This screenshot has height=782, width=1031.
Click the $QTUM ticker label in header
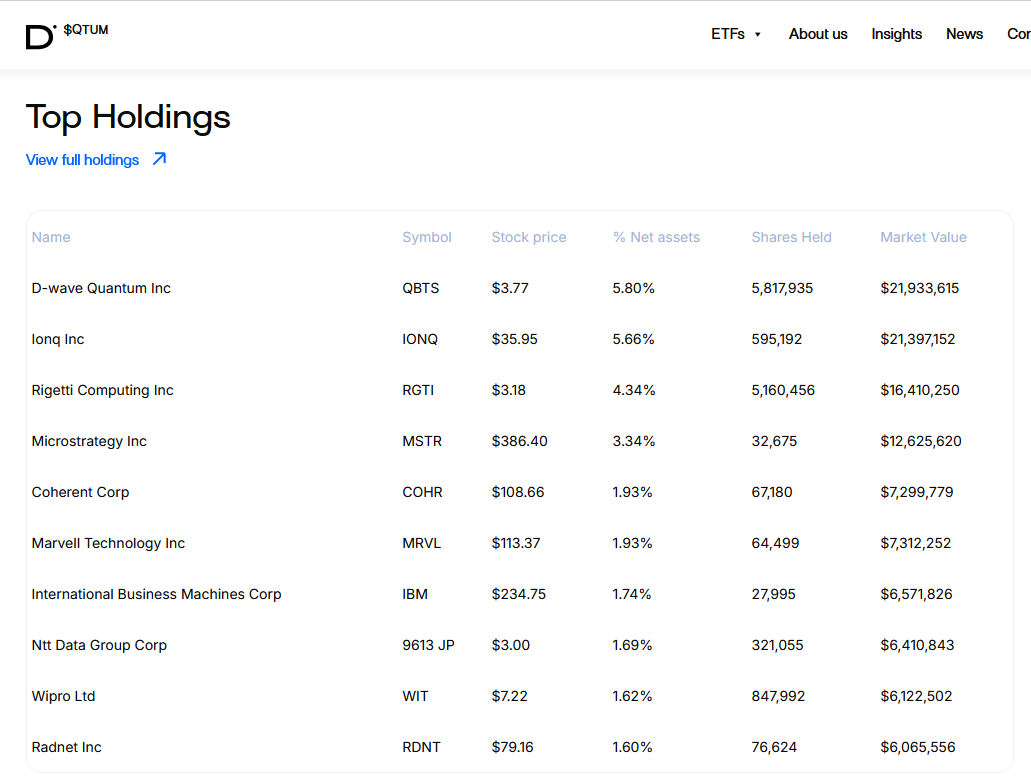[86, 30]
